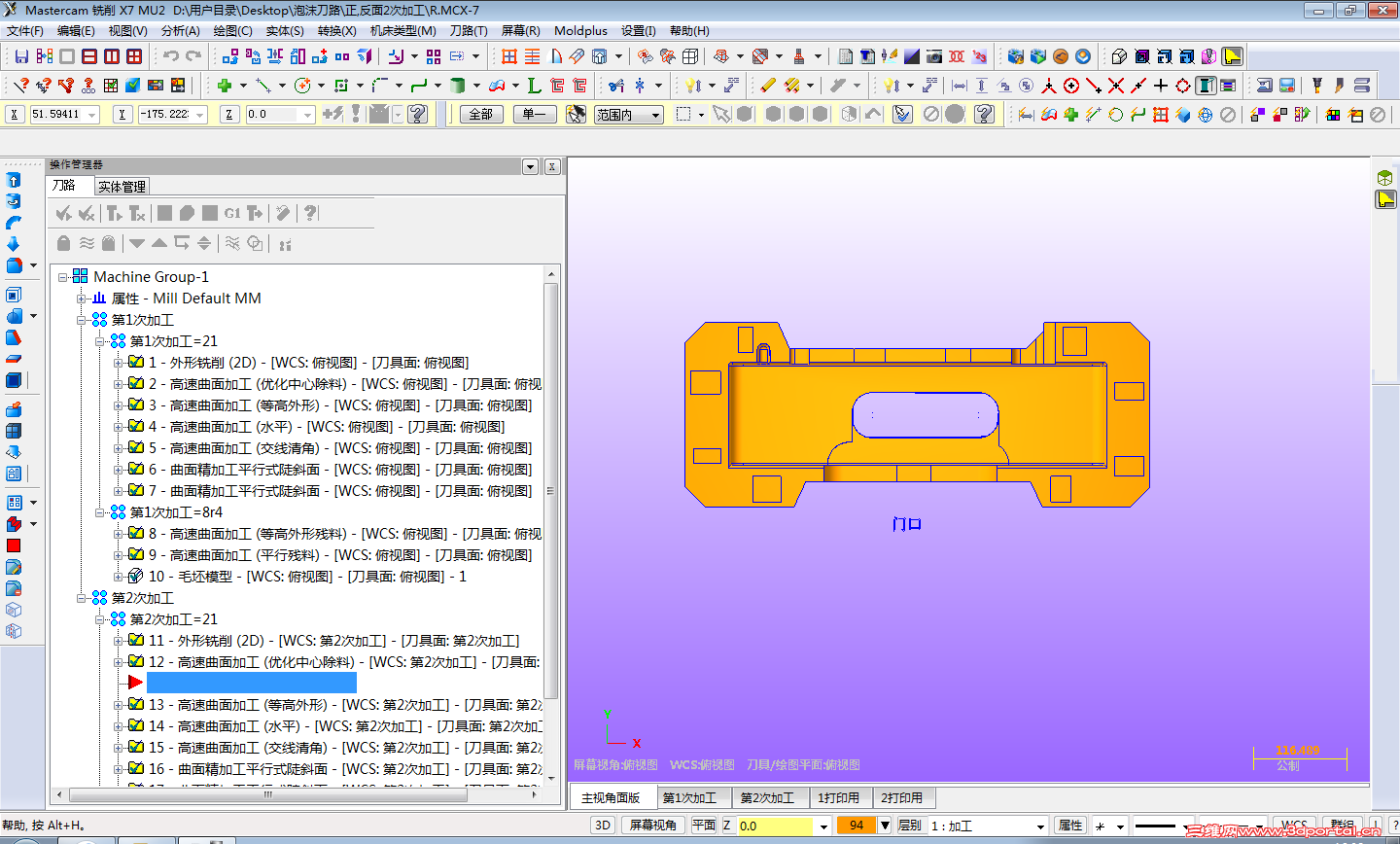Click the Redo arrow icon
The width and height of the screenshot is (1400, 844).
click(x=193, y=56)
